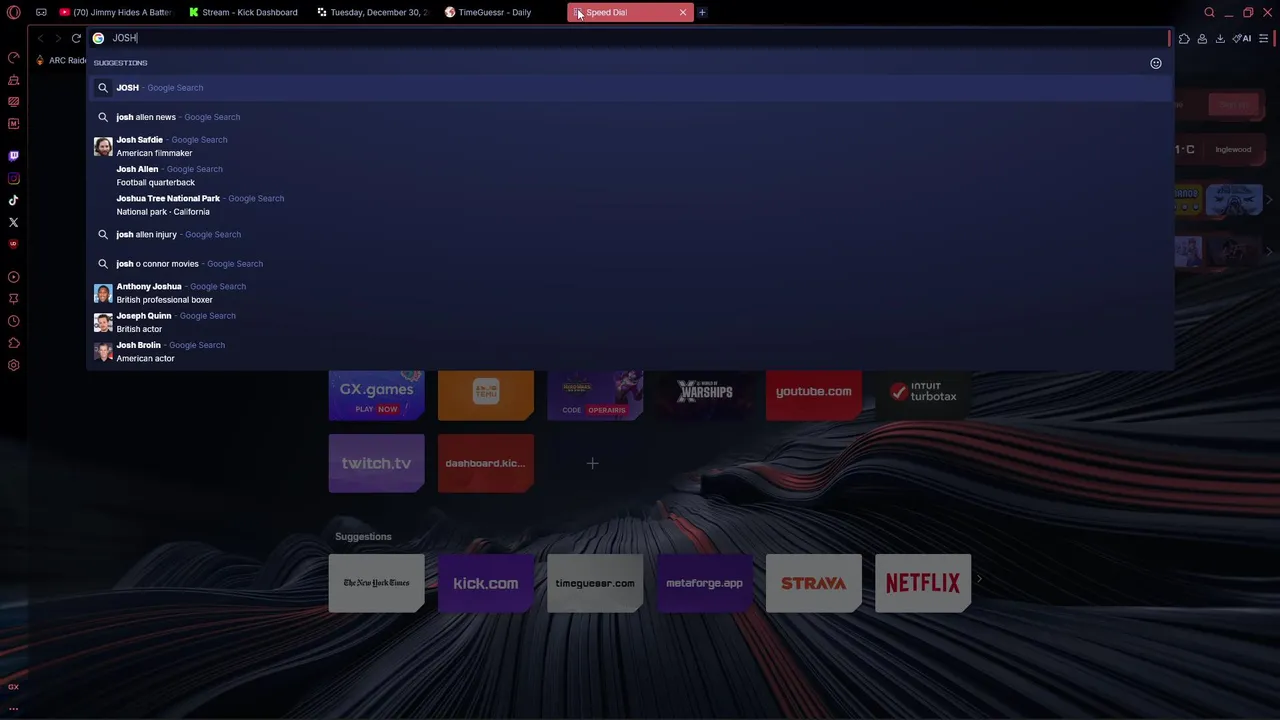The height and width of the screenshot is (720, 1280).
Task: Click the GX Corner icon at sidebar bottom
Action: [x=13, y=687]
